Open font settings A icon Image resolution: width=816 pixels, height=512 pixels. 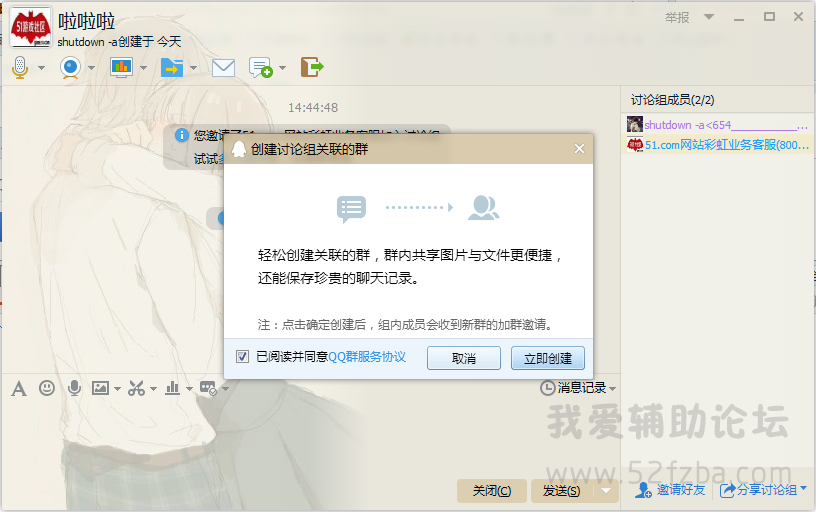19,388
